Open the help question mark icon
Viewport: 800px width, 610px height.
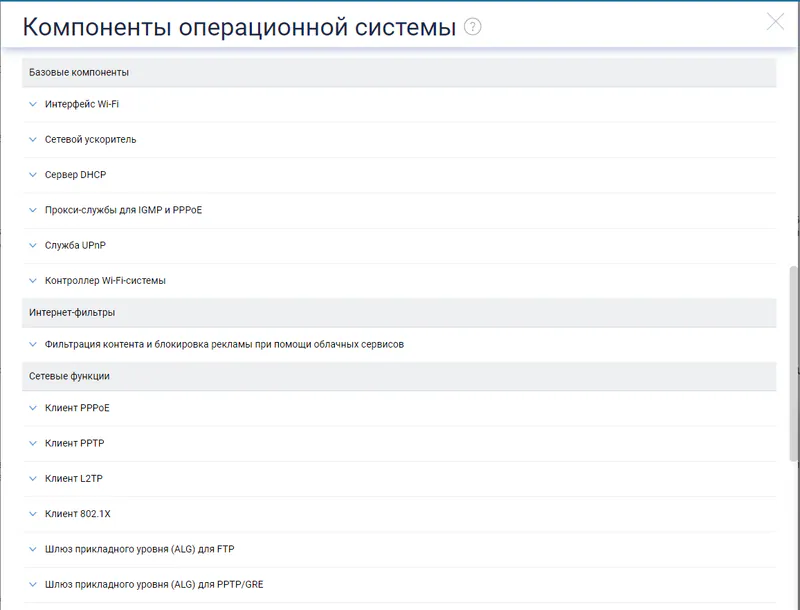(472, 27)
